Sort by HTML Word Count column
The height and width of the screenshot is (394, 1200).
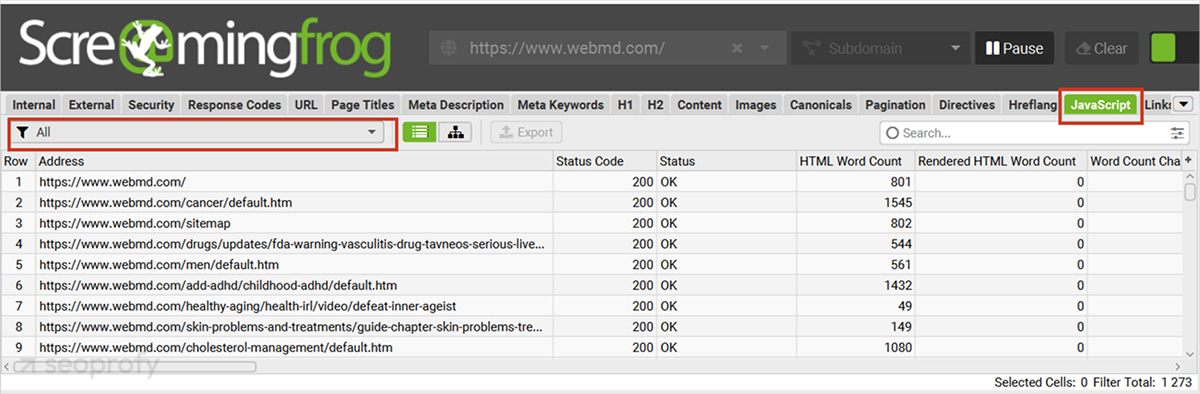[855, 161]
